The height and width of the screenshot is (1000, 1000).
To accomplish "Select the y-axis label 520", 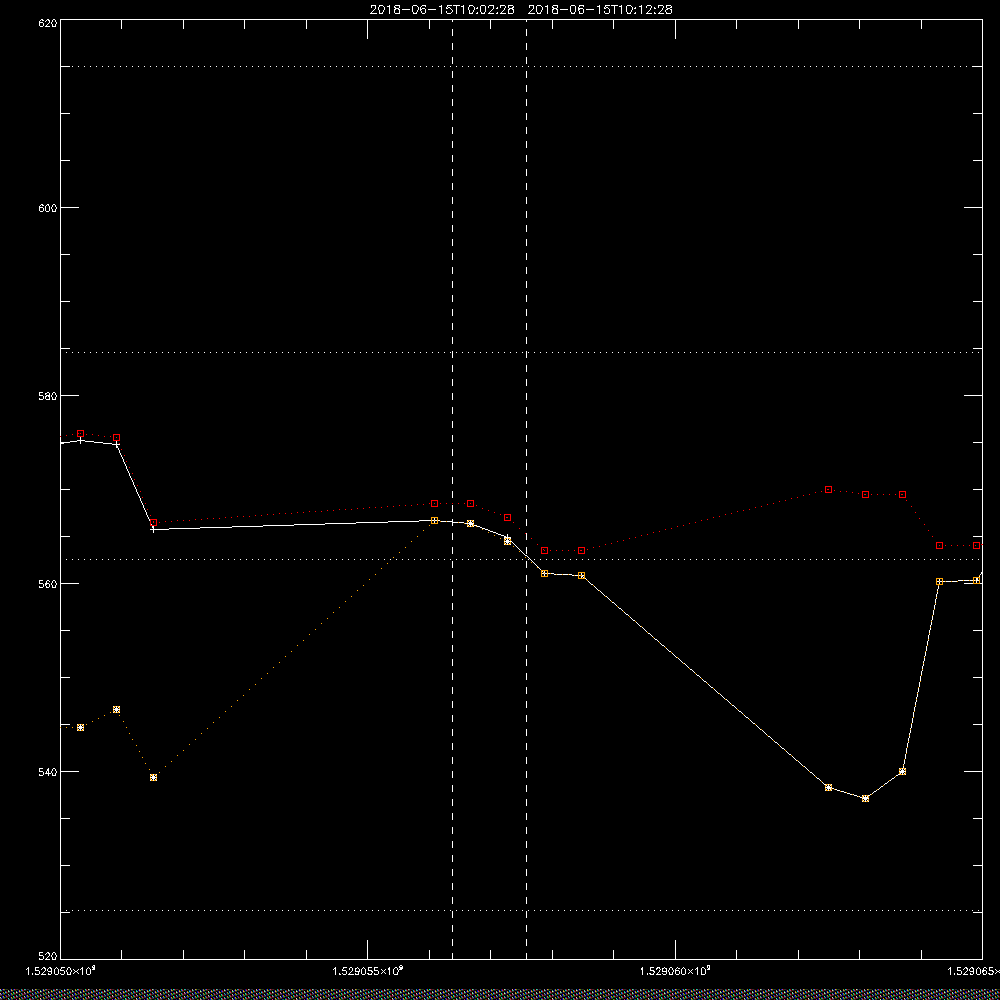I will [x=48, y=957].
